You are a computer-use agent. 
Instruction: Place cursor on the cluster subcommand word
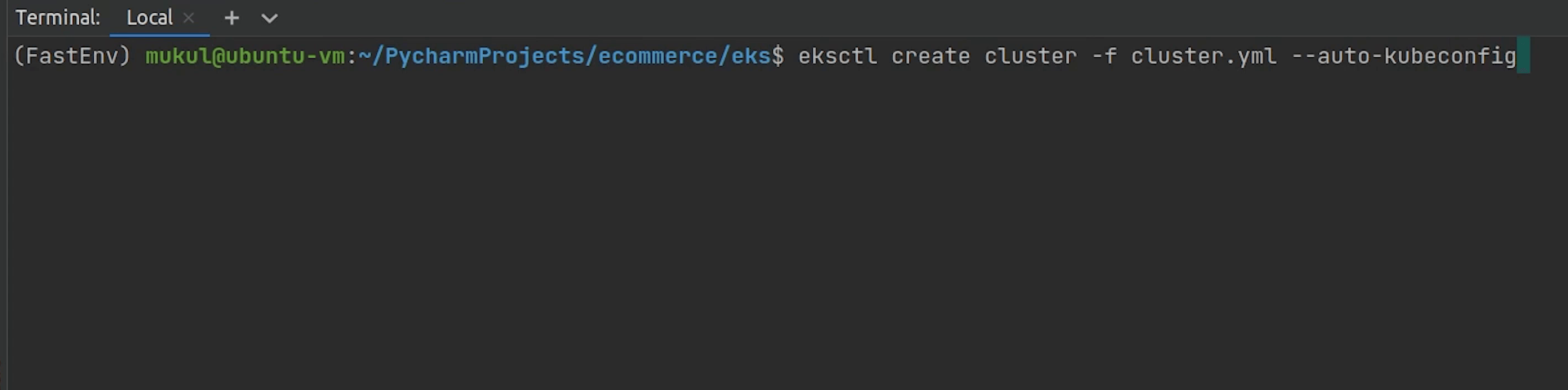coord(1030,56)
